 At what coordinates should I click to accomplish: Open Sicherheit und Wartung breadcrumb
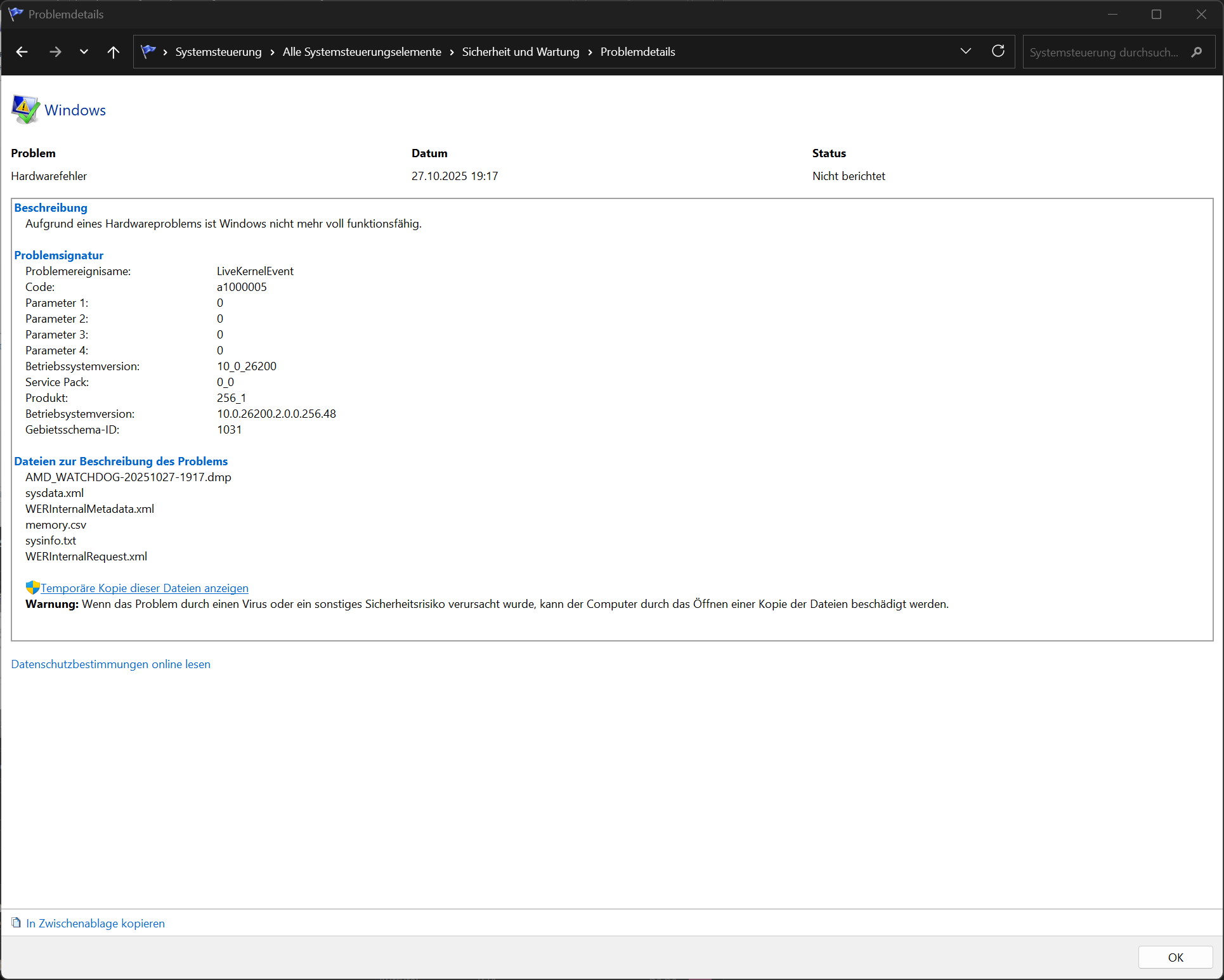pos(520,52)
